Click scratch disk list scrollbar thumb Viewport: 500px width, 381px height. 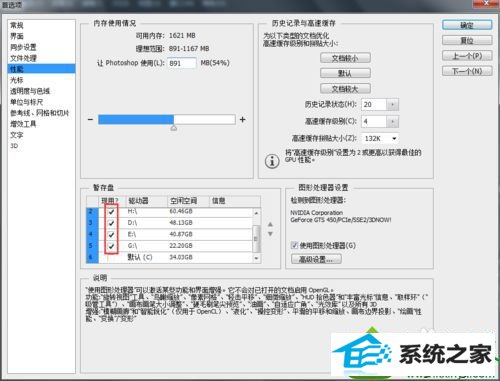(x=256, y=239)
